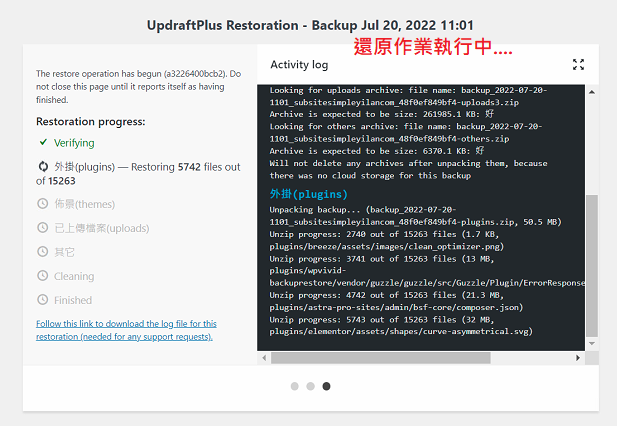Open the restoration log file download link
The height and width of the screenshot is (426, 617).
tap(126, 330)
